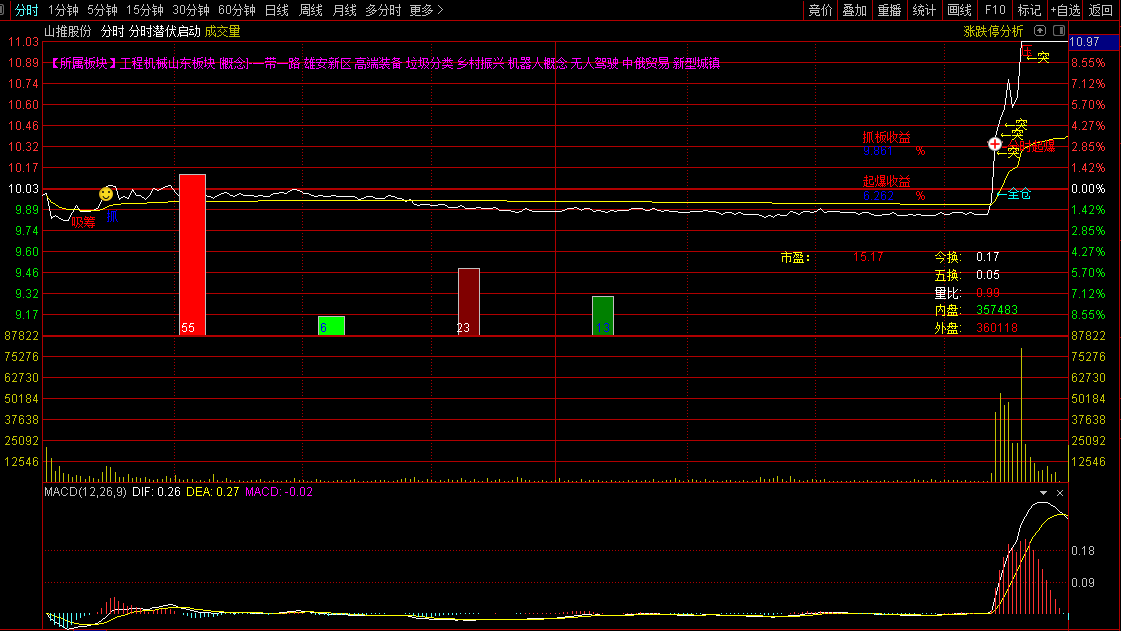Open MACD indicator dropdown arrow
This screenshot has width=1121, height=631.
point(1043,493)
